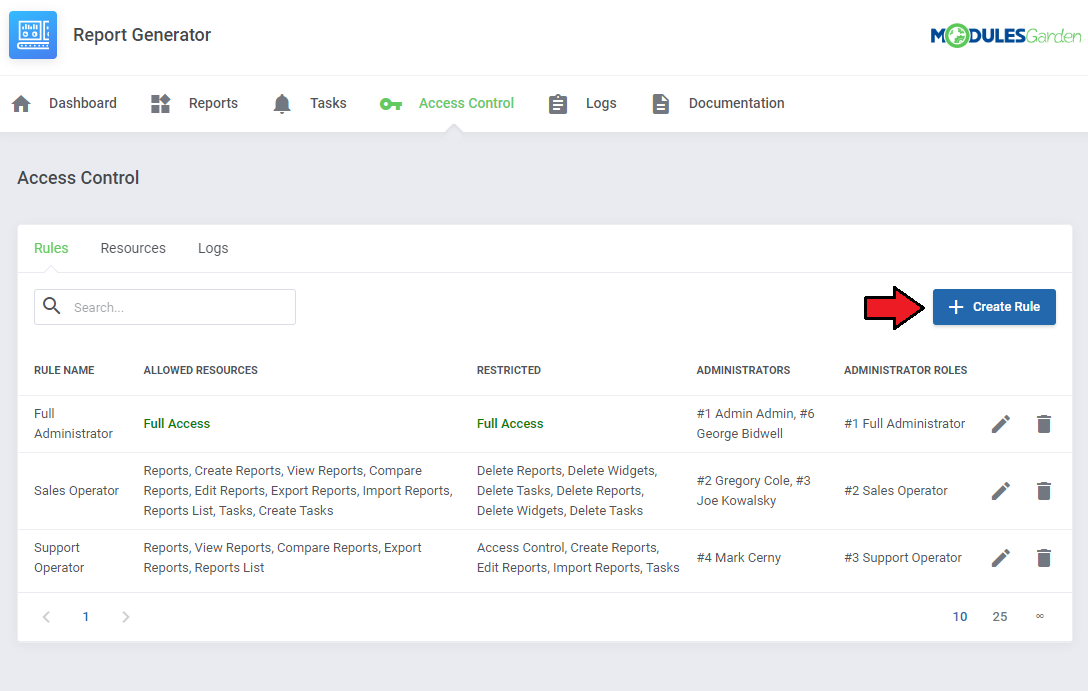Image resolution: width=1088 pixels, height=691 pixels.
Task: Delete the Support Operator rule trash icon
Action: (1044, 558)
